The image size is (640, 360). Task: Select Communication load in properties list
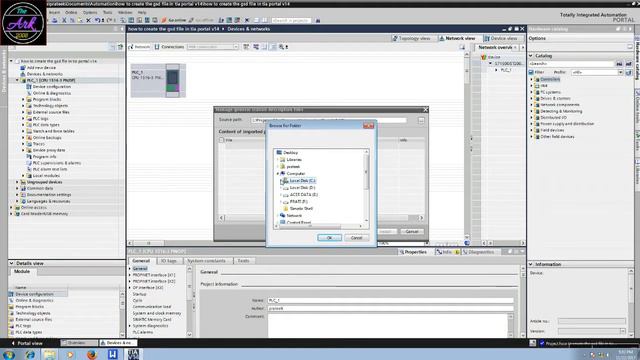tap(152, 307)
